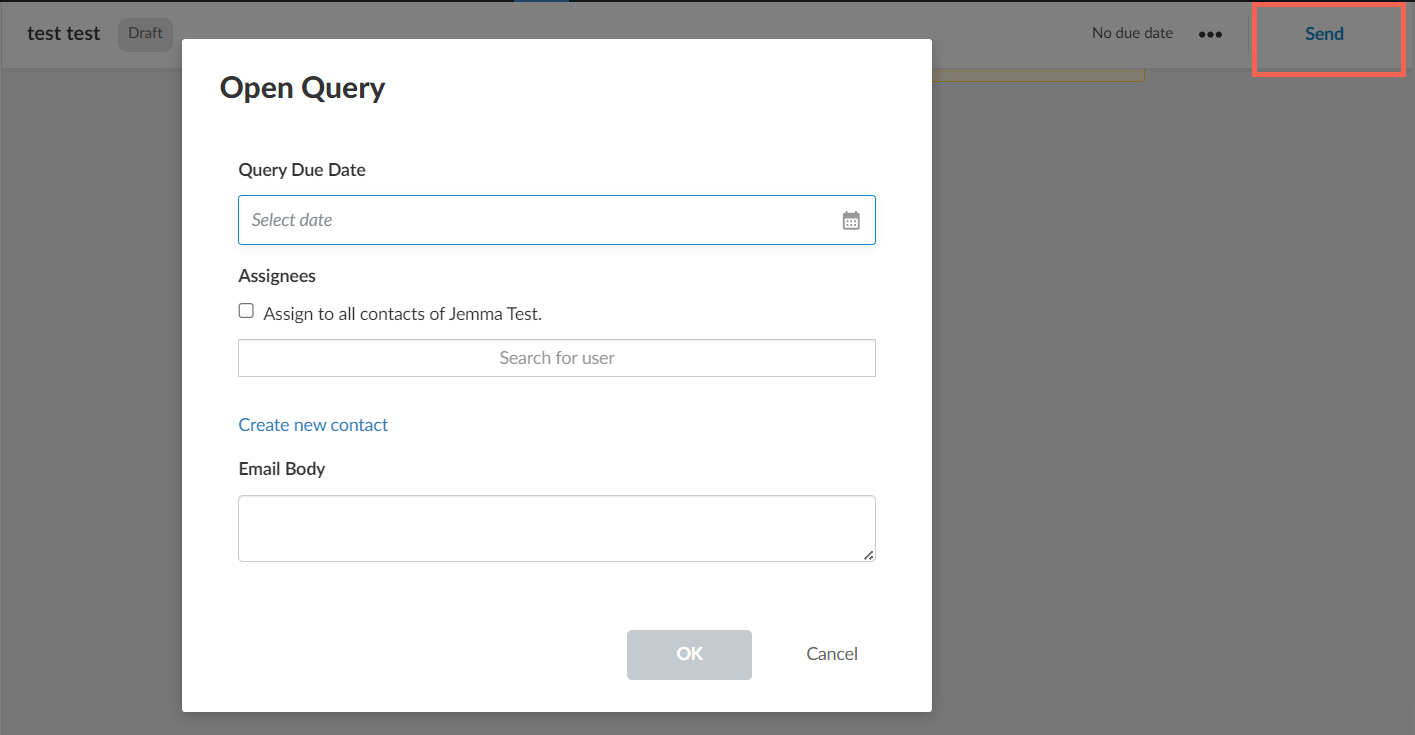Select the test test title
This screenshot has width=1415, height=735.
click(64, 34)
